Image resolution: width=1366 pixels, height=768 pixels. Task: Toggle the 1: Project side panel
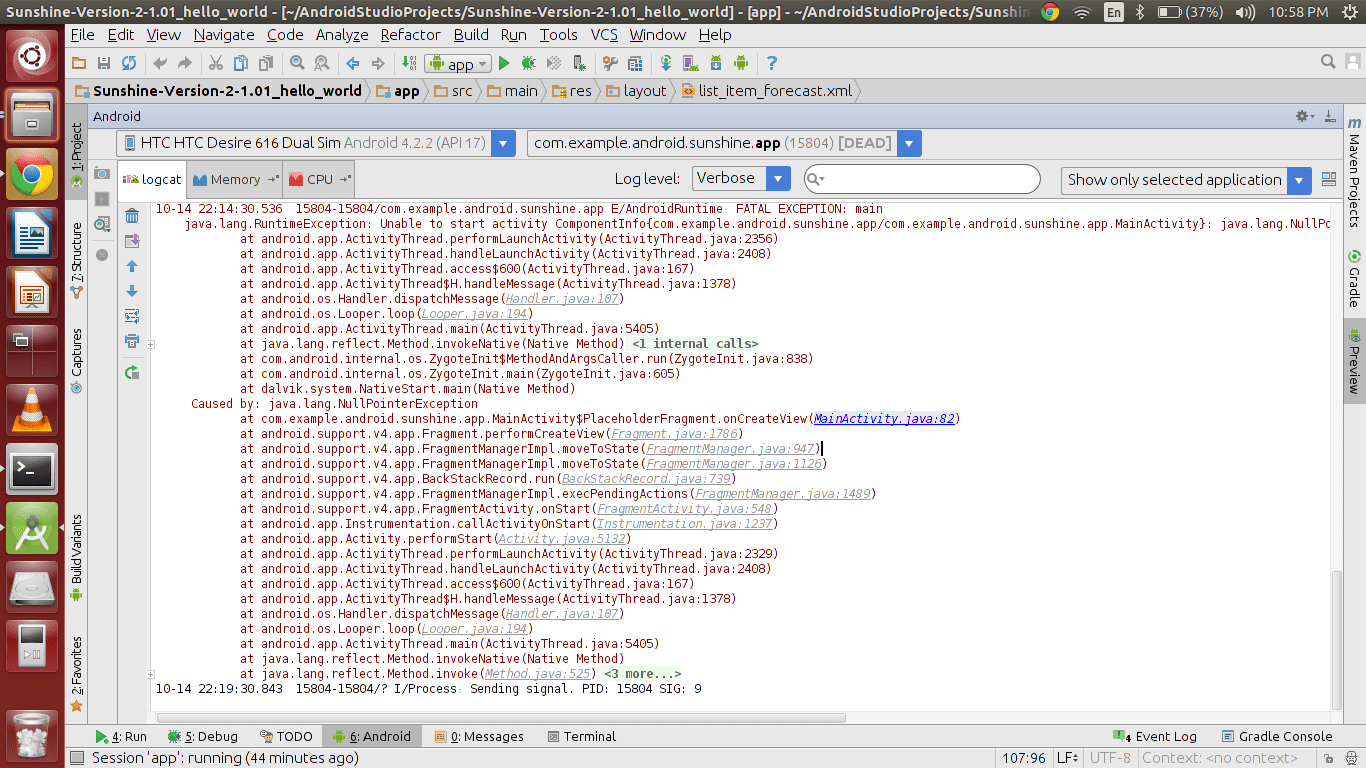77,155
